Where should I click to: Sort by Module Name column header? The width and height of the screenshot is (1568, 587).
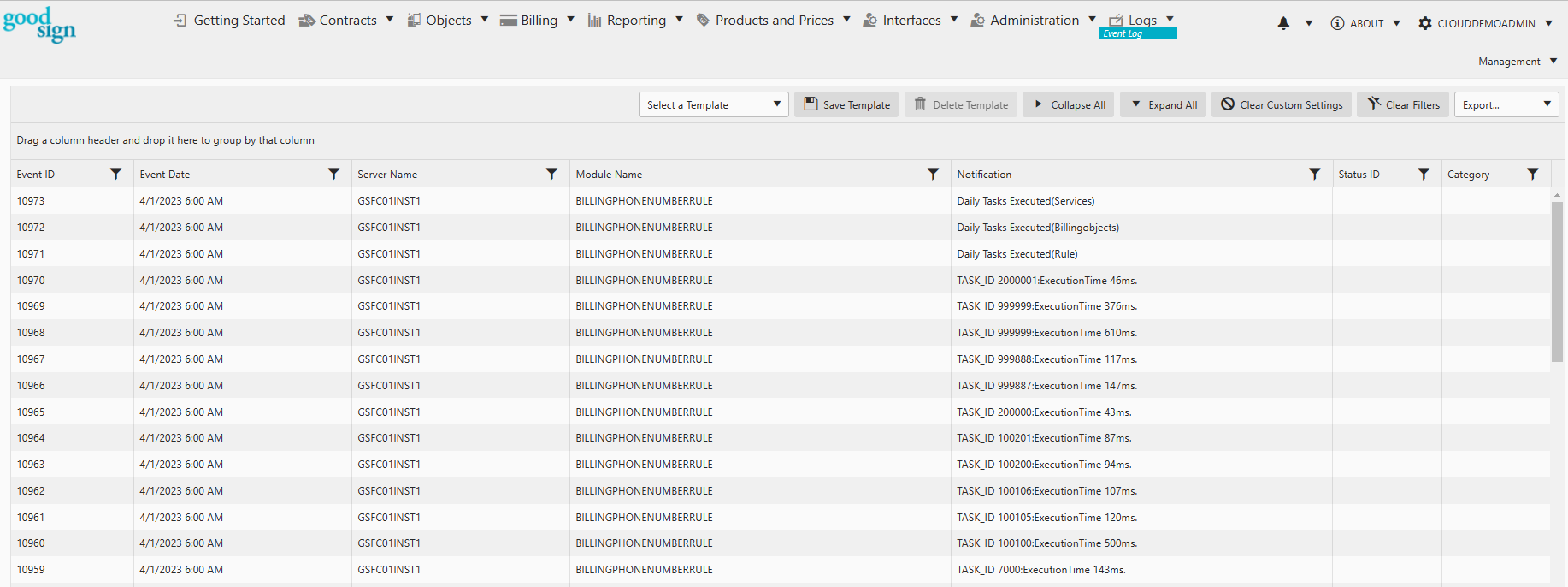pyautogui.click(x=609, y=174)
